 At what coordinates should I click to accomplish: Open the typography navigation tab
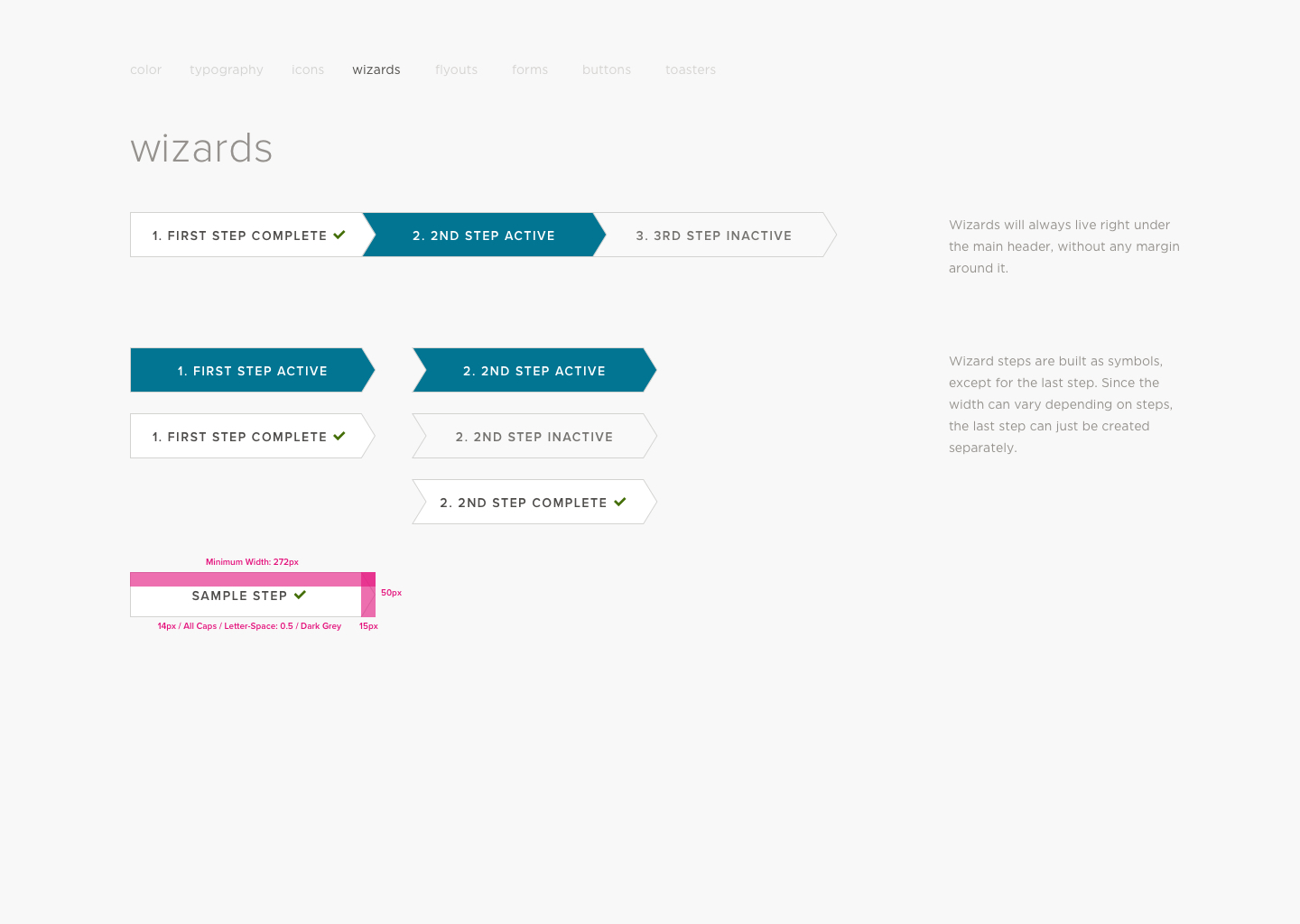[227, 69]
